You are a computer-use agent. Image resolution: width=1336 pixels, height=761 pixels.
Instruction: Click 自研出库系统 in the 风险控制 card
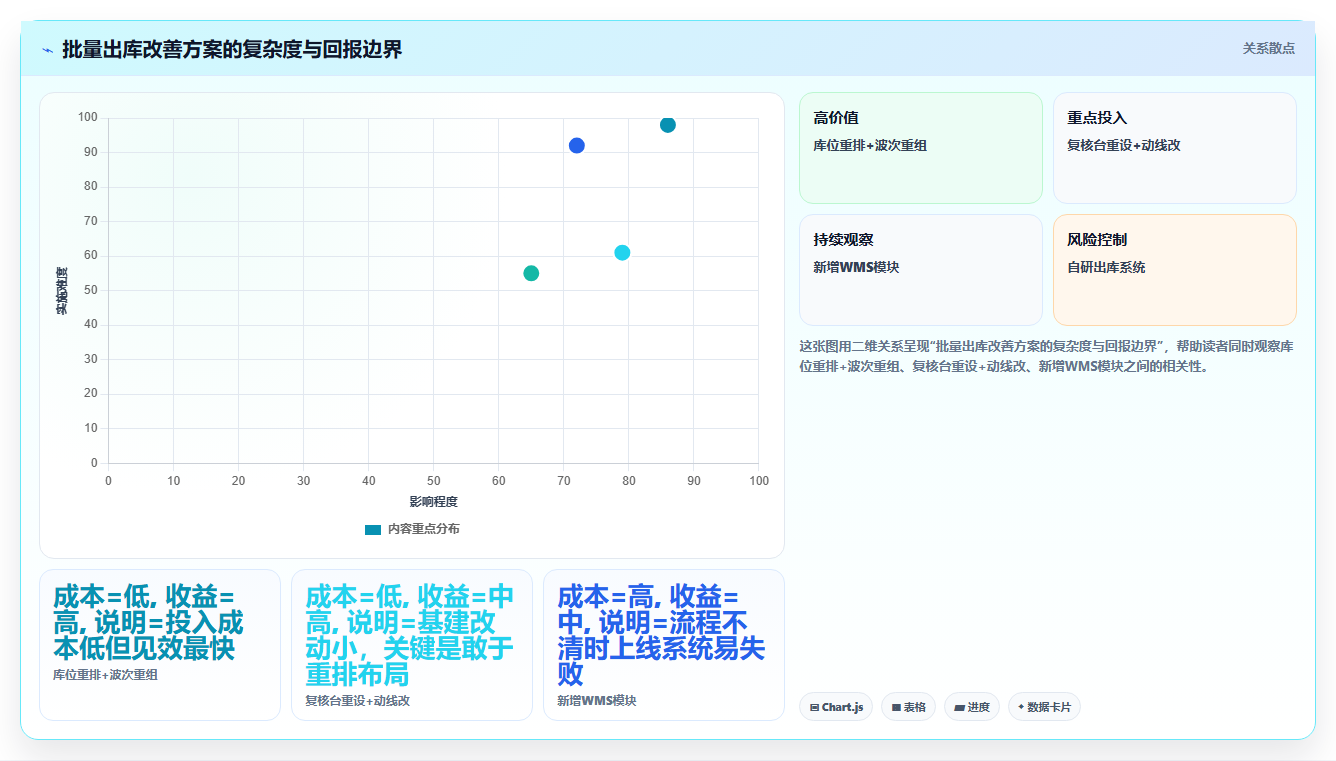pos(1106,268)
